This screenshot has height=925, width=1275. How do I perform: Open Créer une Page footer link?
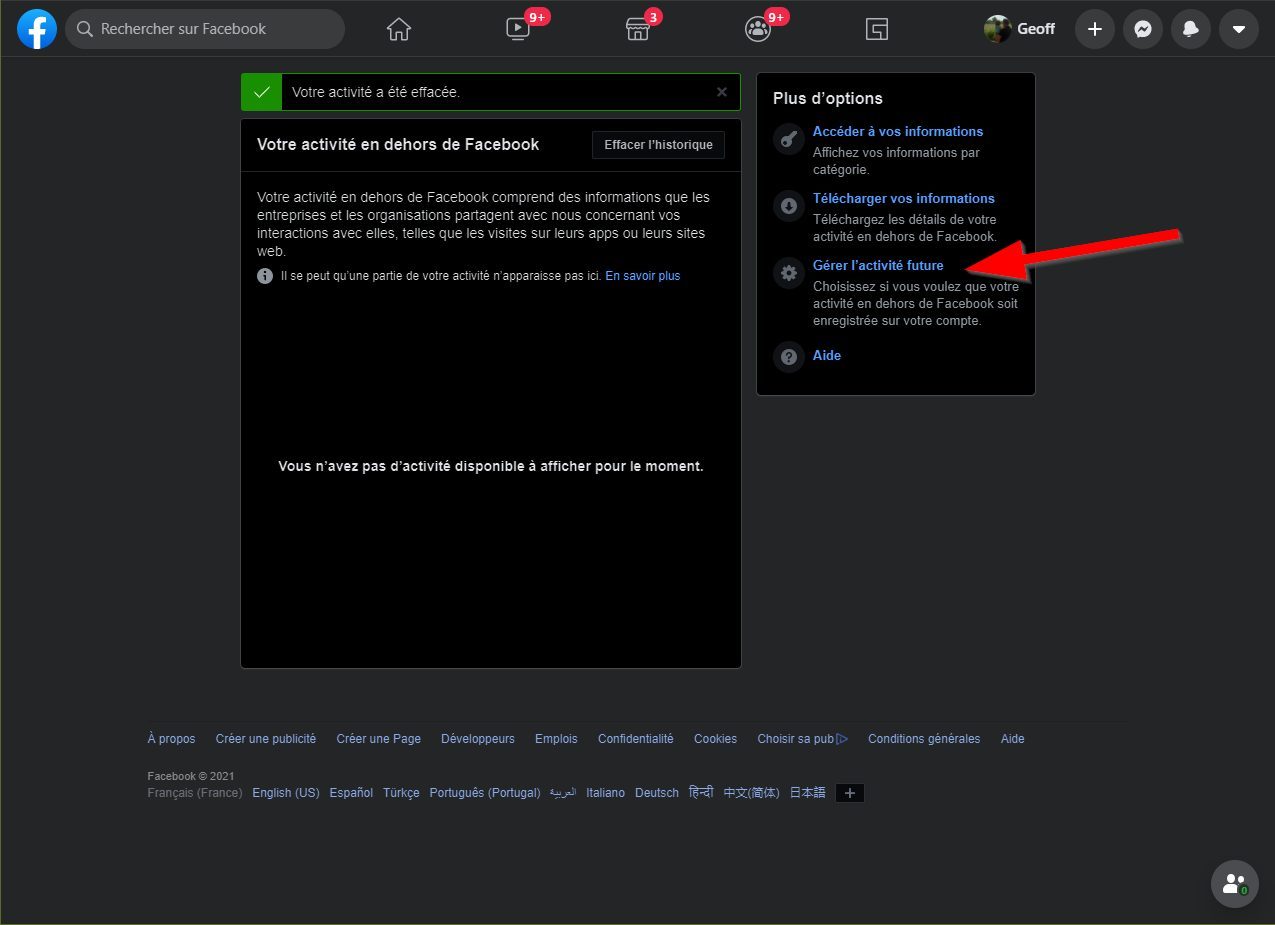379,739
